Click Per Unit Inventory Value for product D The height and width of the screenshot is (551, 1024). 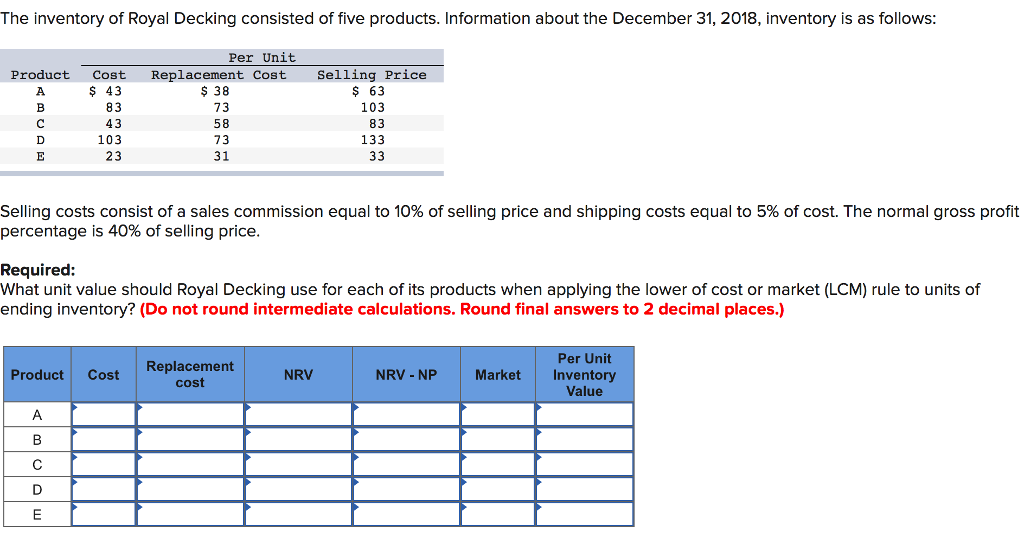click(585, 490)
